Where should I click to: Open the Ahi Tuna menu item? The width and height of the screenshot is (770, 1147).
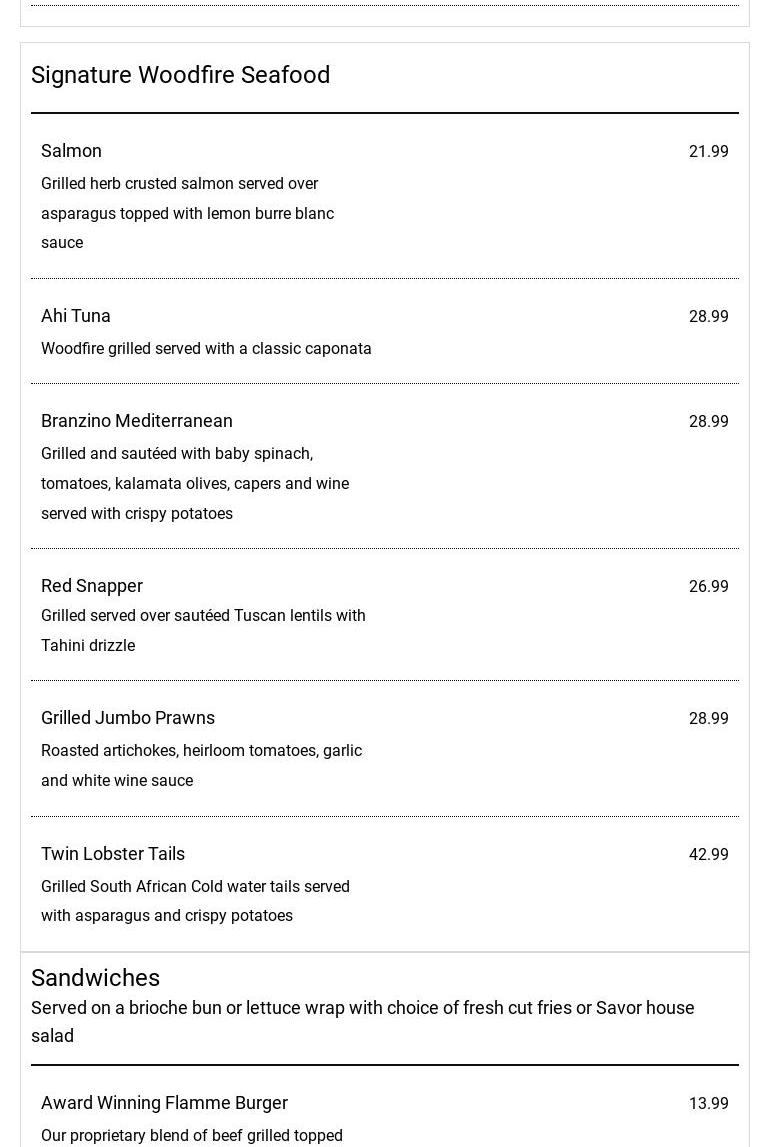[76, 316]
